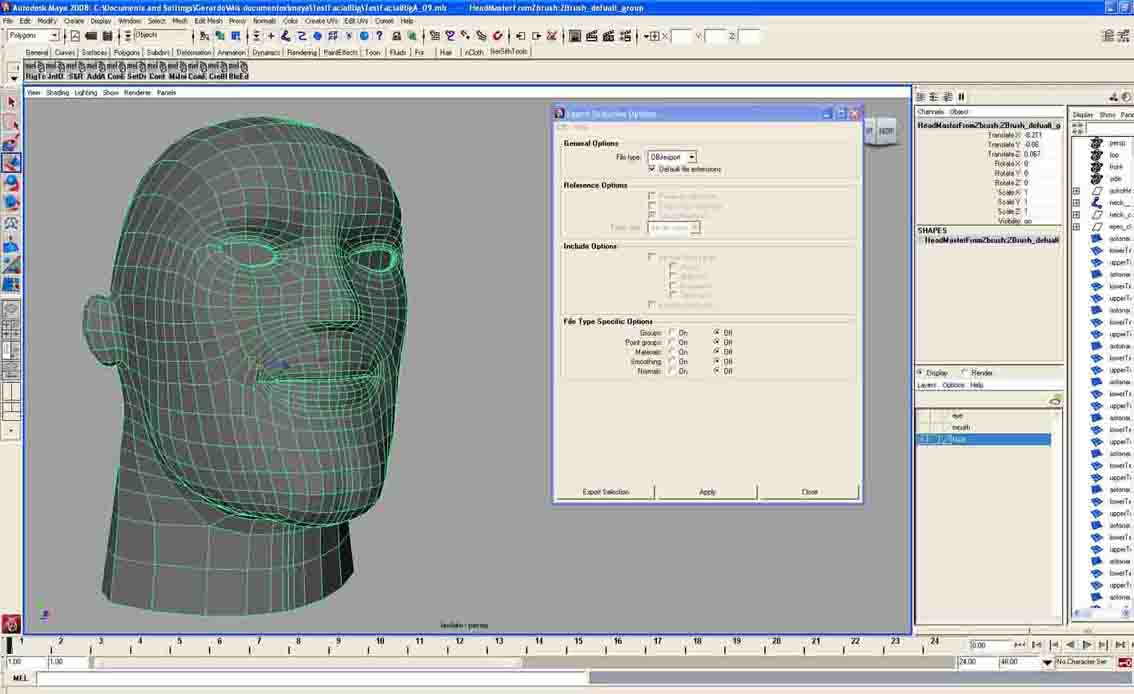Toggle the Default file extensions checkbox
The height and width of the screenshot is (694, 1134).
pyautogui.click(x=651, y=169)
